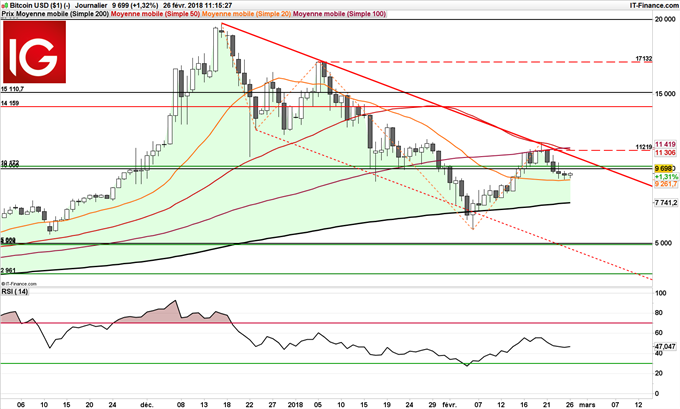Screen dimensions: 680x409
Task: Click the 2018 date axis label
Action: click(x=295, y=405)
